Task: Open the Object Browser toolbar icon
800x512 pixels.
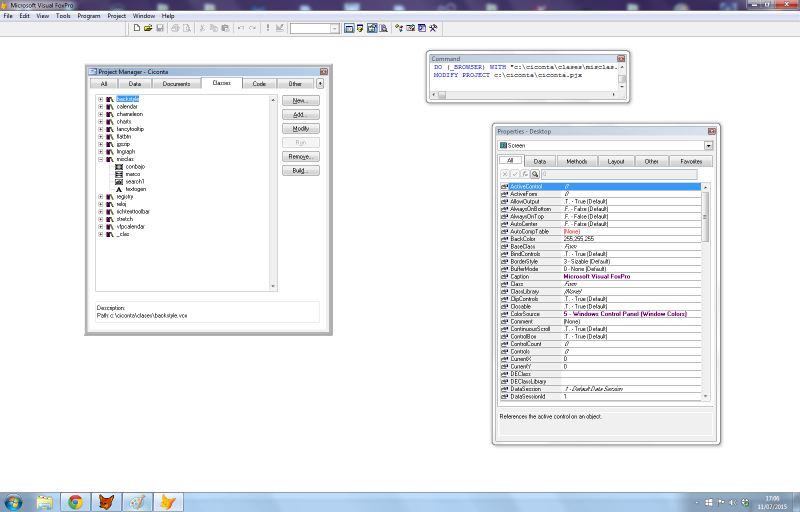Action: tap(410, 29)
